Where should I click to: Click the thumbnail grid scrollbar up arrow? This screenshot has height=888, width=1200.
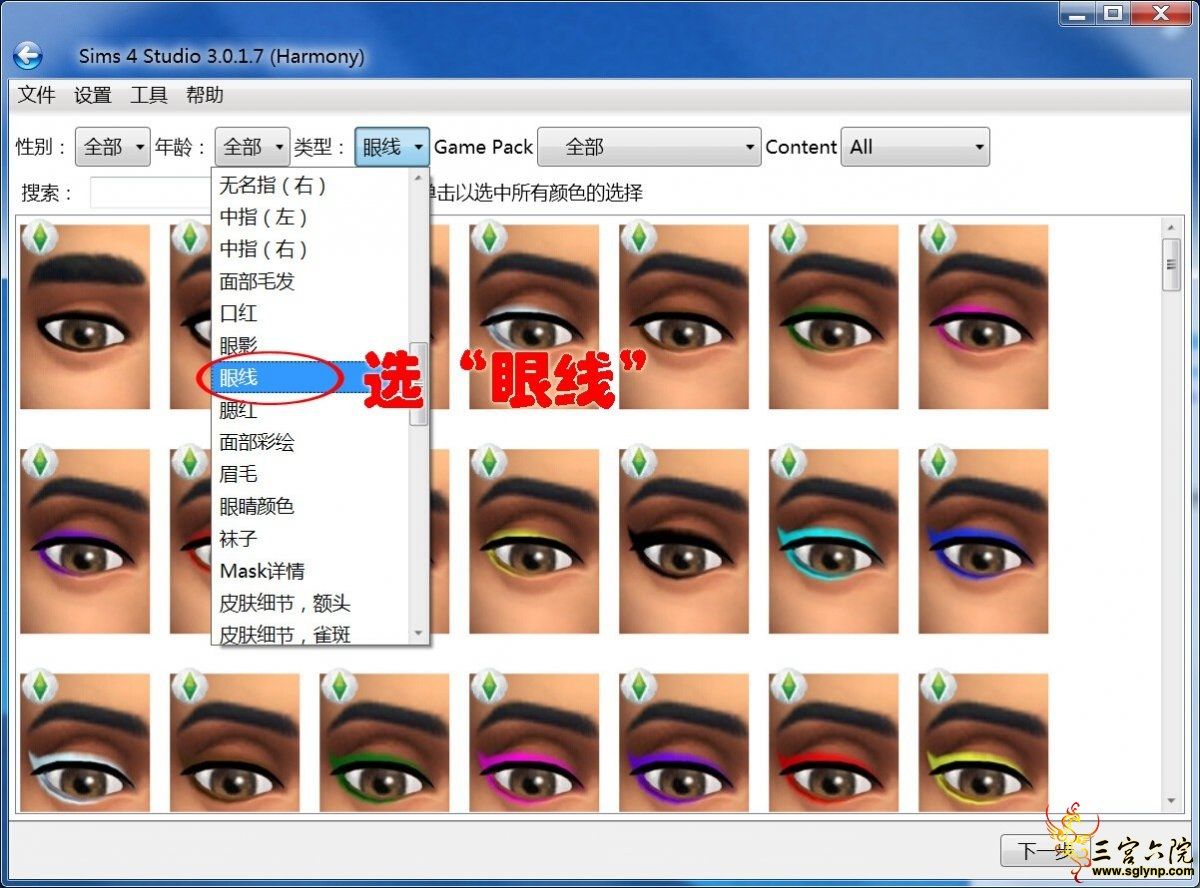click(1171, 226)
